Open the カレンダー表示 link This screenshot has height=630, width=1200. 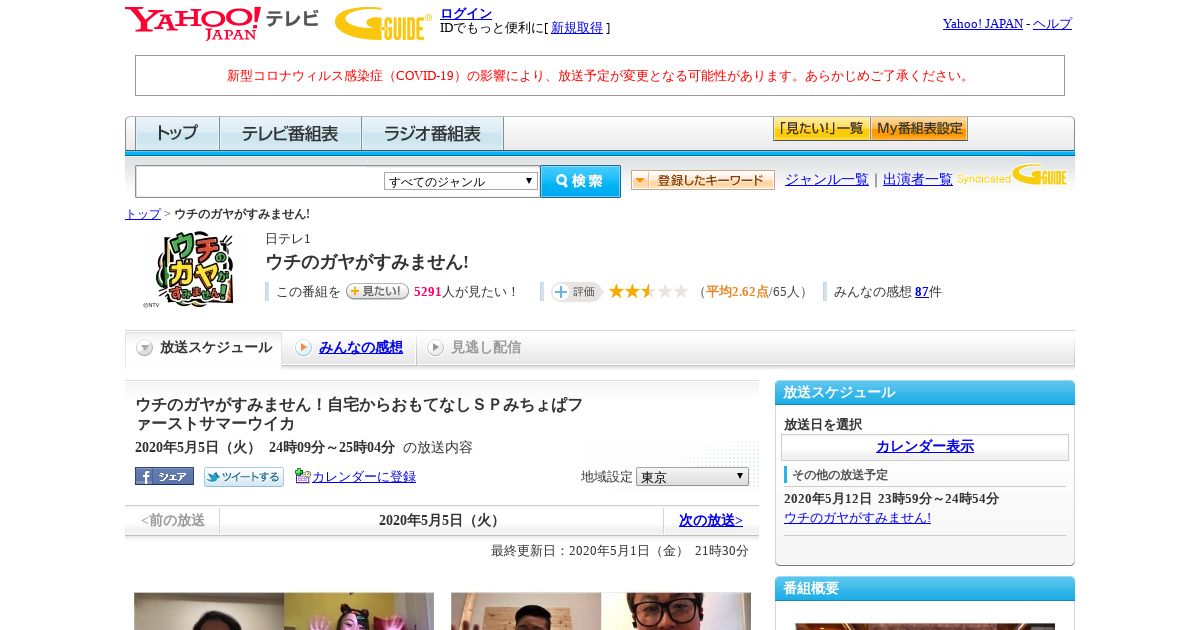925,446
